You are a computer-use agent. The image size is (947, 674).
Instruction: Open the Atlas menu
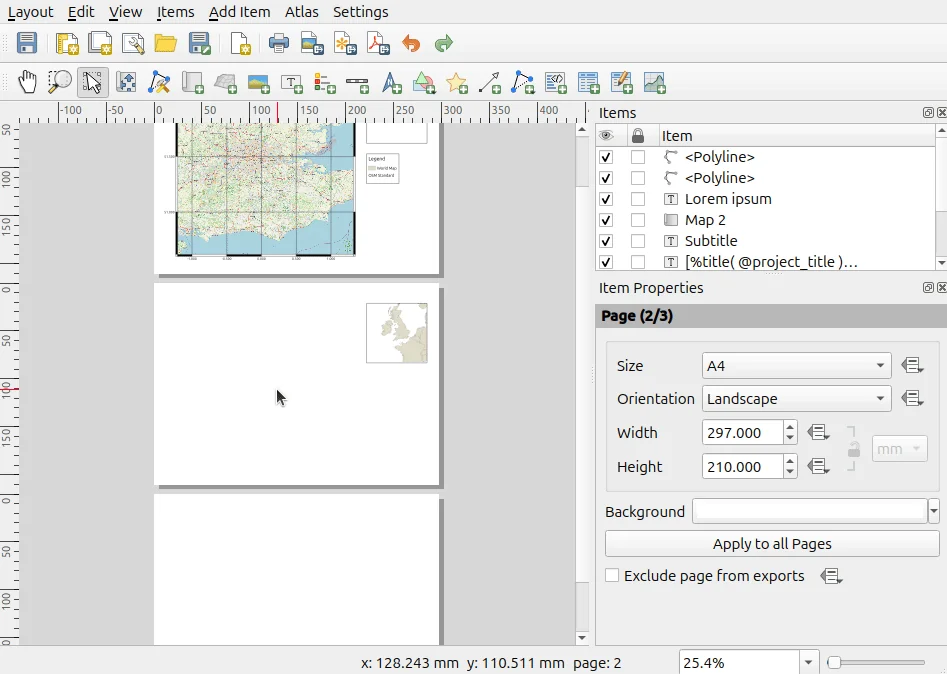pos(301,12)
